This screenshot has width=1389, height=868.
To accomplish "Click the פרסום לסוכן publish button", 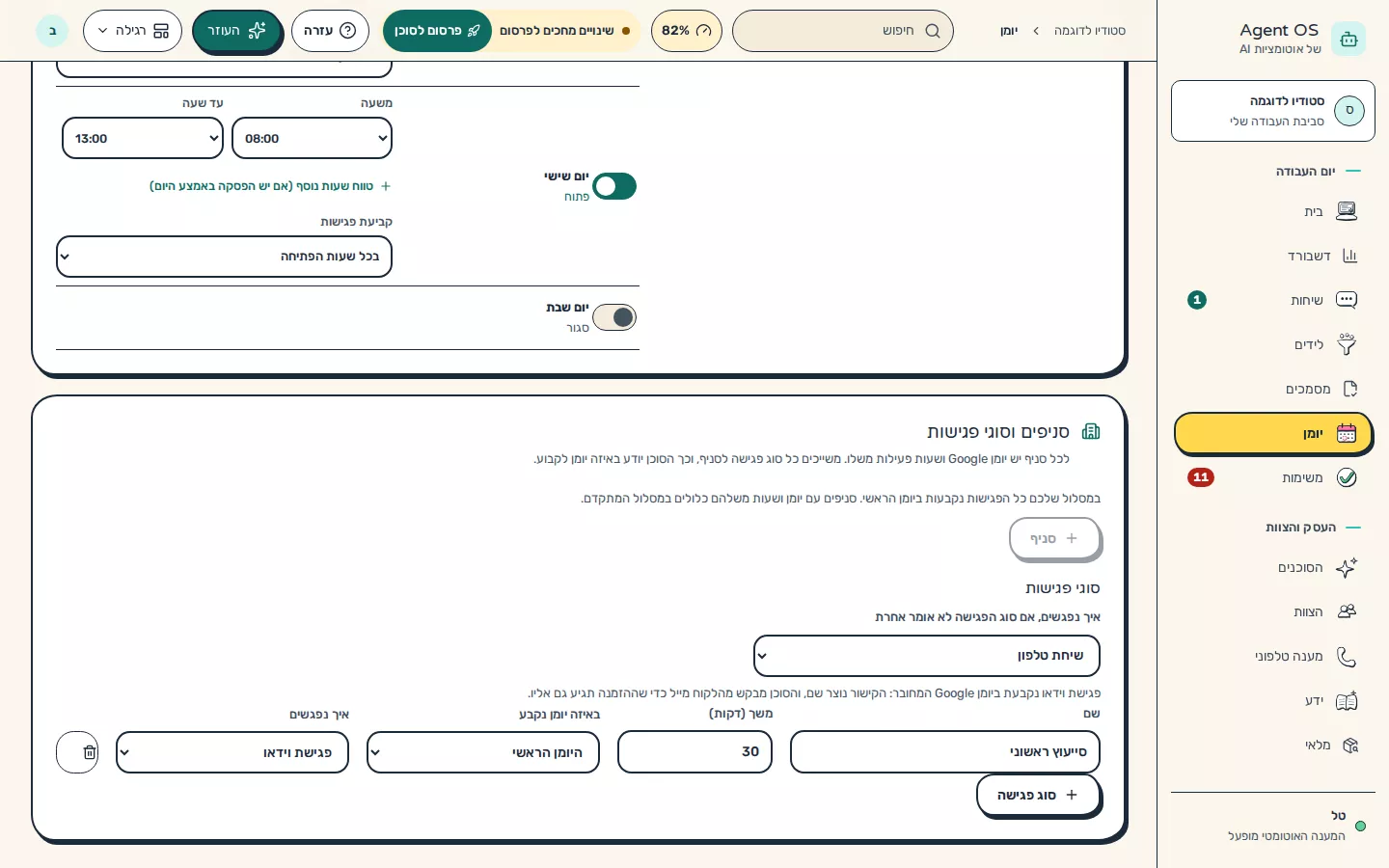I will (437, 31).
